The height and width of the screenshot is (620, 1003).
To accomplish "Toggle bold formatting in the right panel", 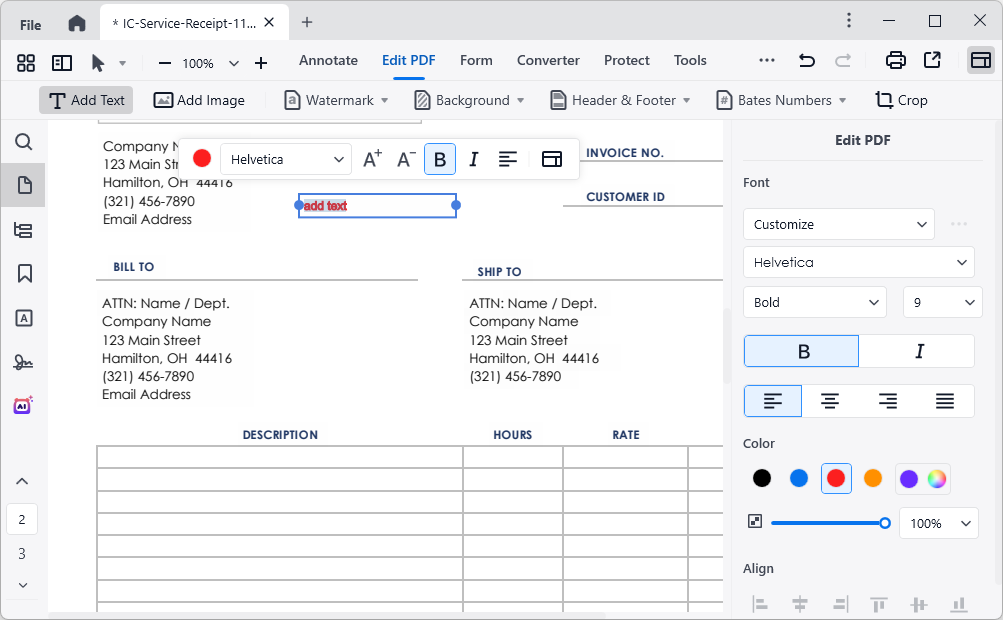I will coord(800,351).
